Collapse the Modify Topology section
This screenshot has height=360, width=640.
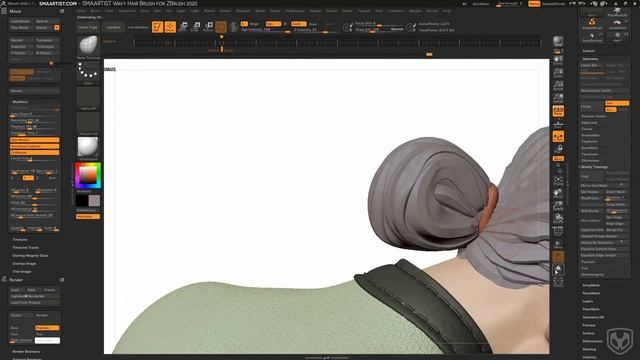click(594, 167)
